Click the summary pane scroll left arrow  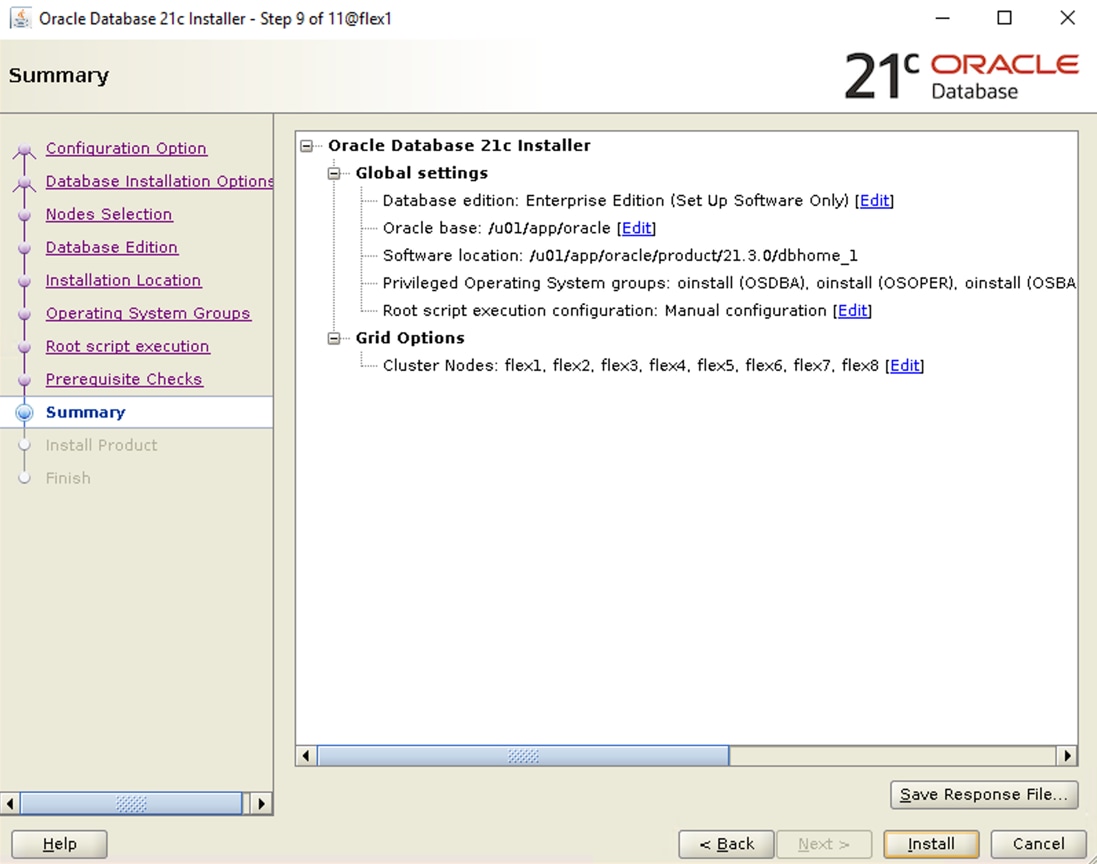coord(306,756)
